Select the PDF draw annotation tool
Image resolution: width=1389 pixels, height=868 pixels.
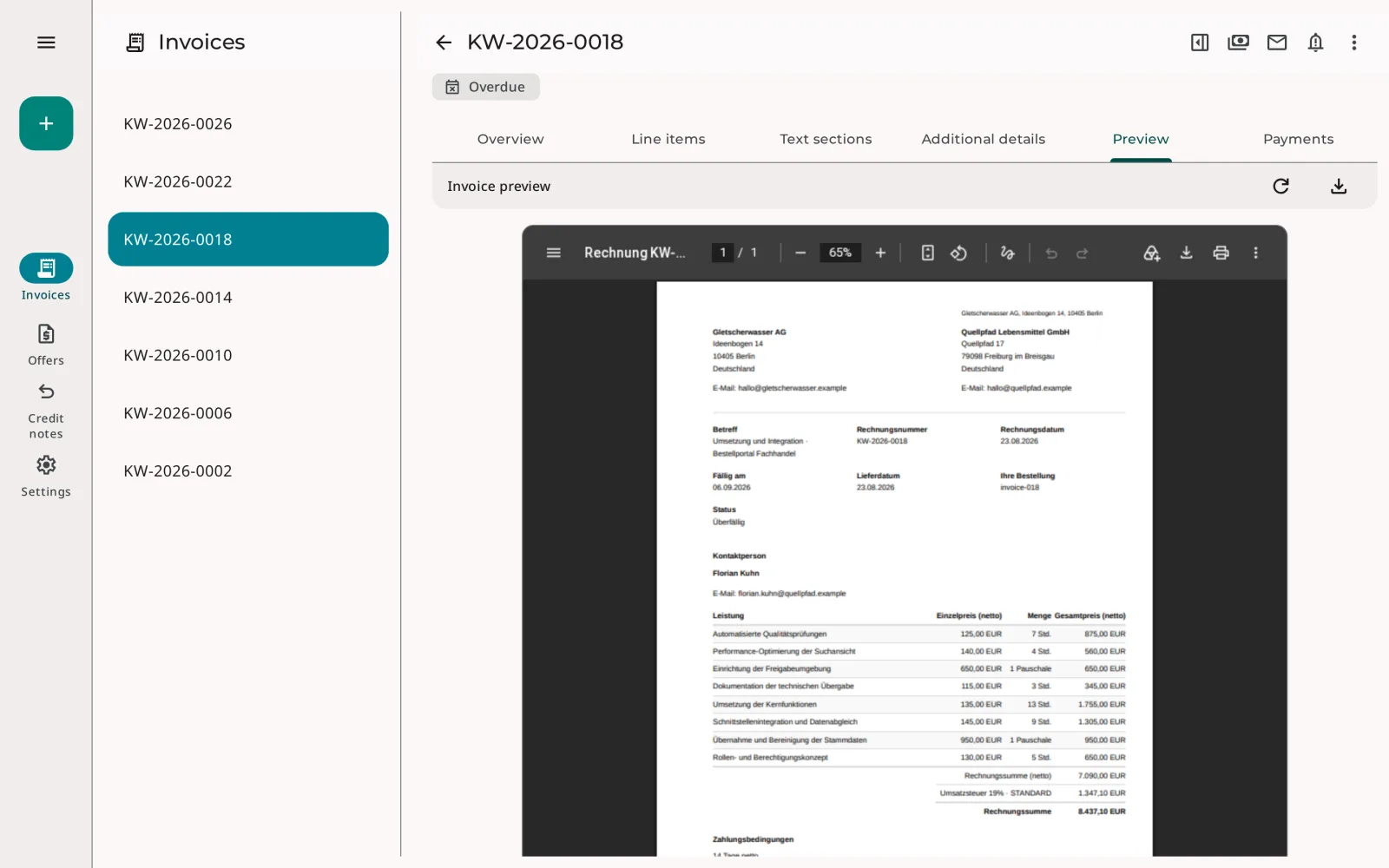(x=1007, y=253)
